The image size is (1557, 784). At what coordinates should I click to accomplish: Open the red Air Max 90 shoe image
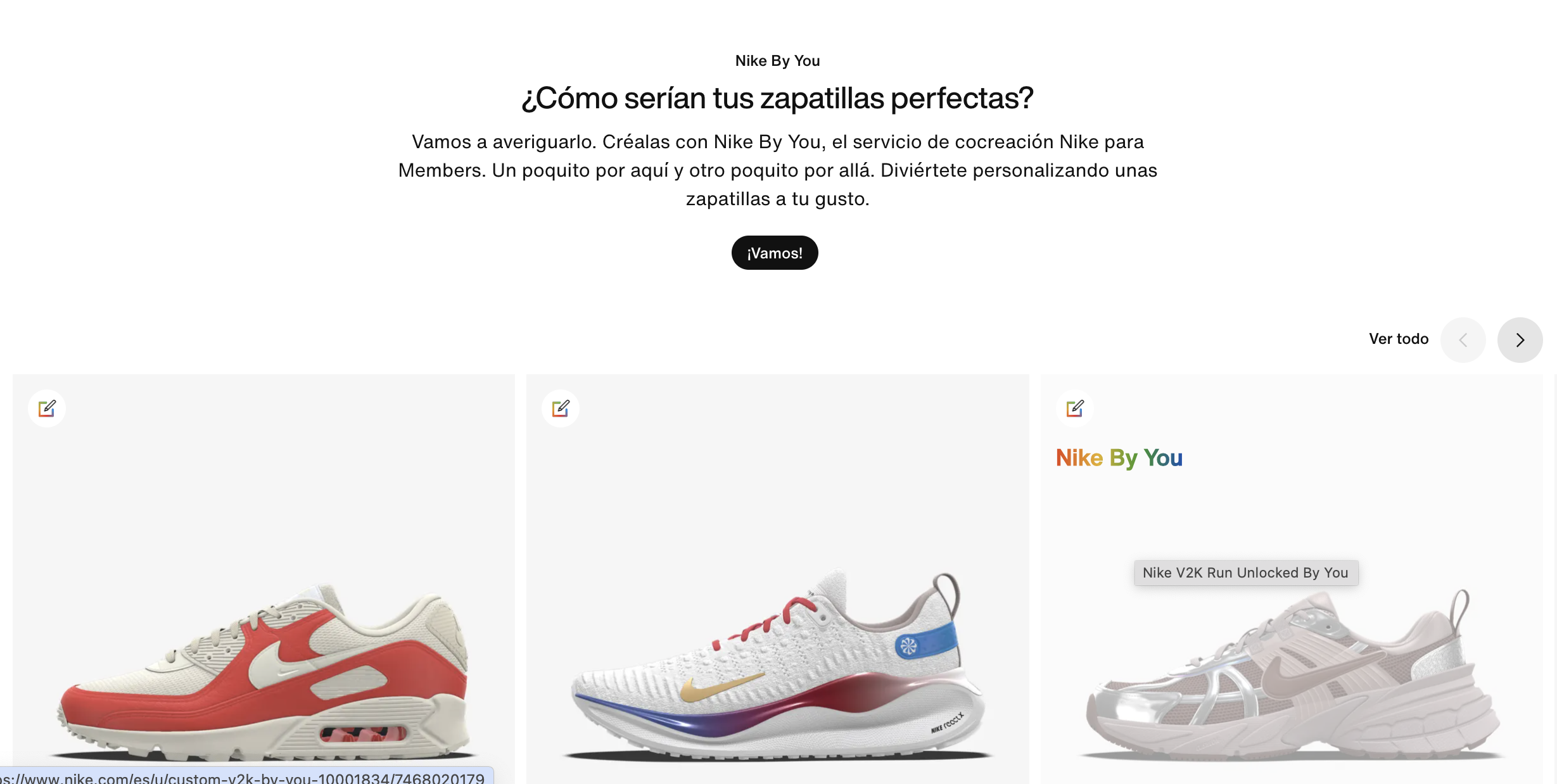click(264, 671)
